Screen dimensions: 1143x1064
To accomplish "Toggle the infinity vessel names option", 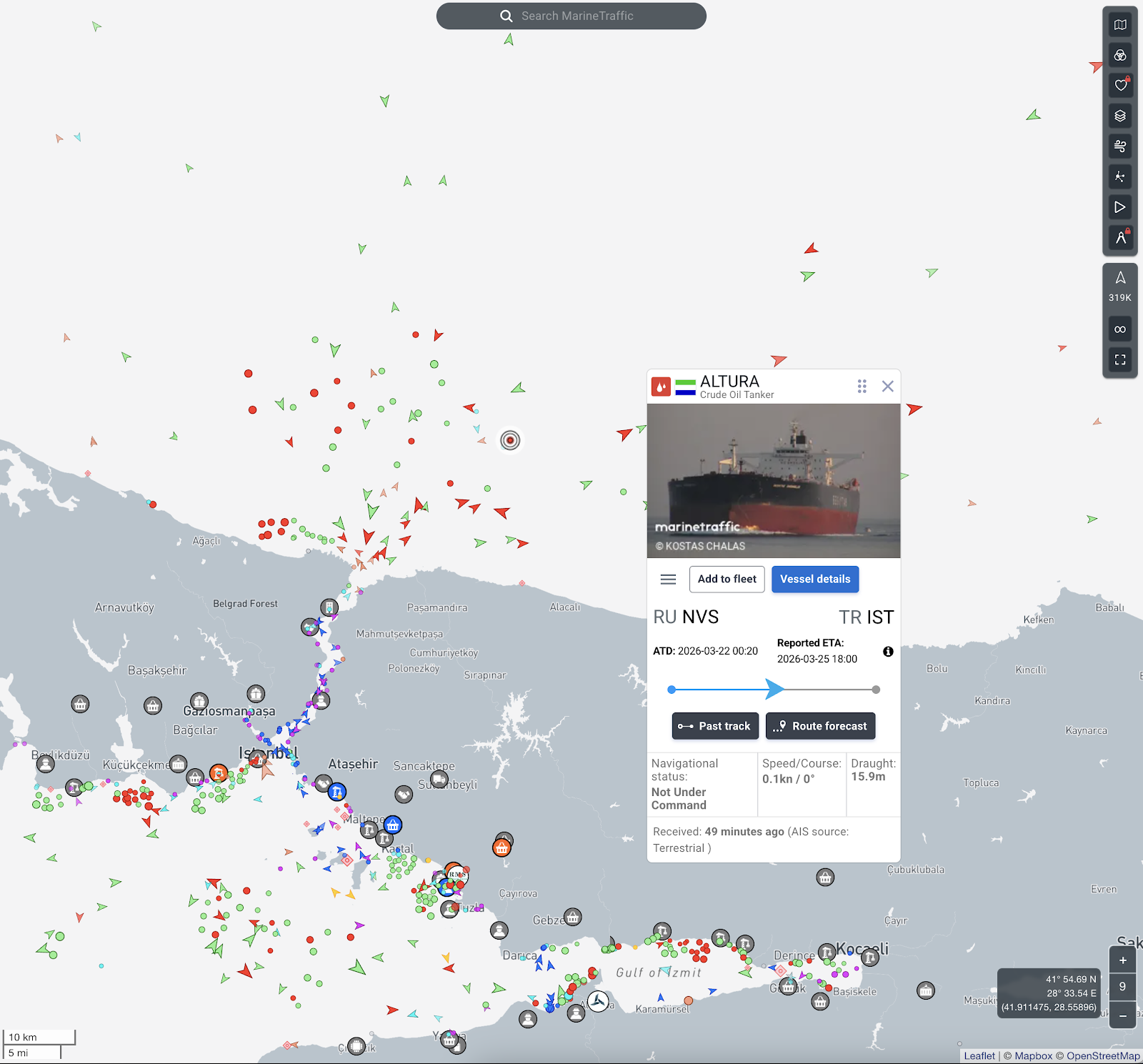I will click(1120, 329).
